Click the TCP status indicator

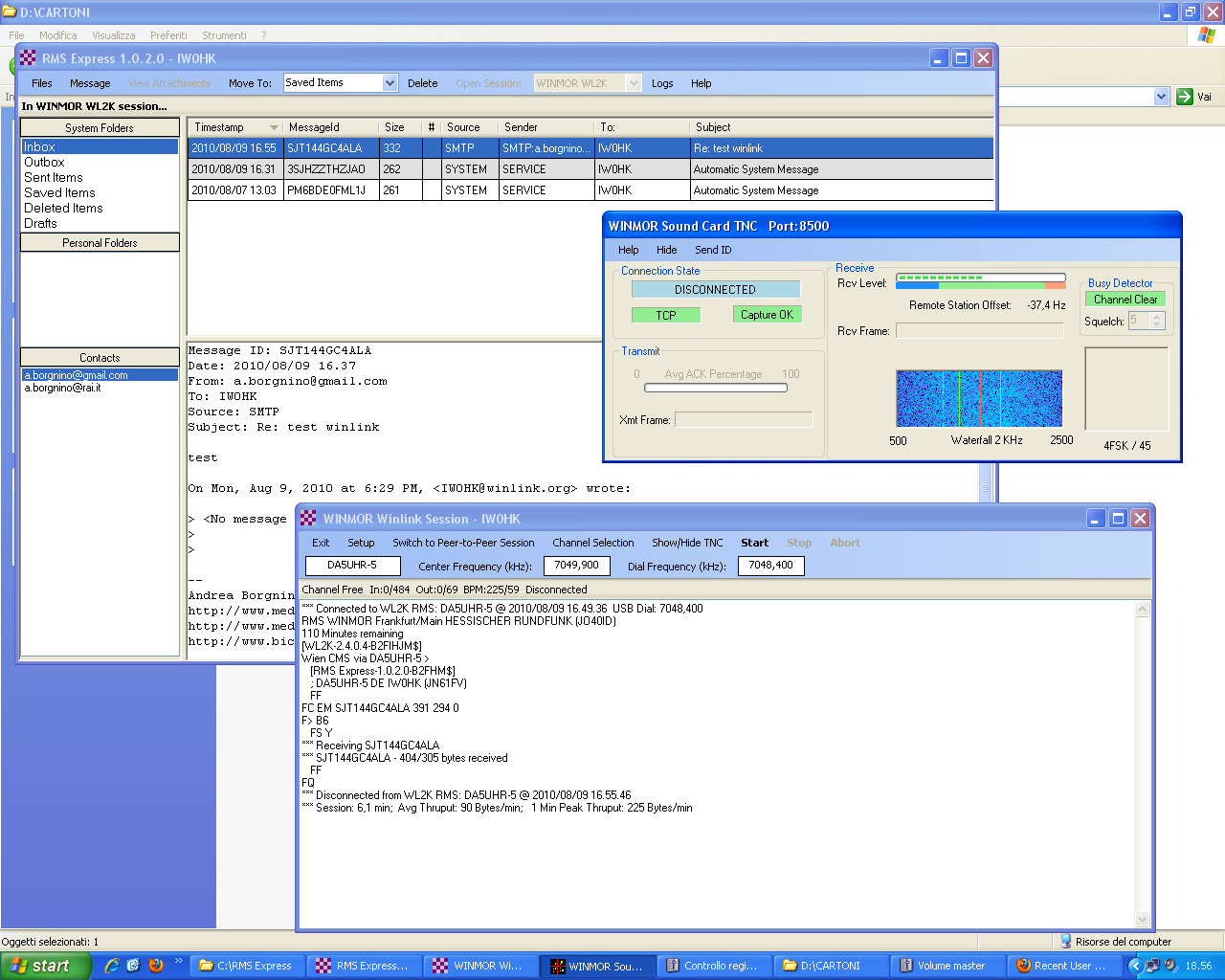click(666, 315)
